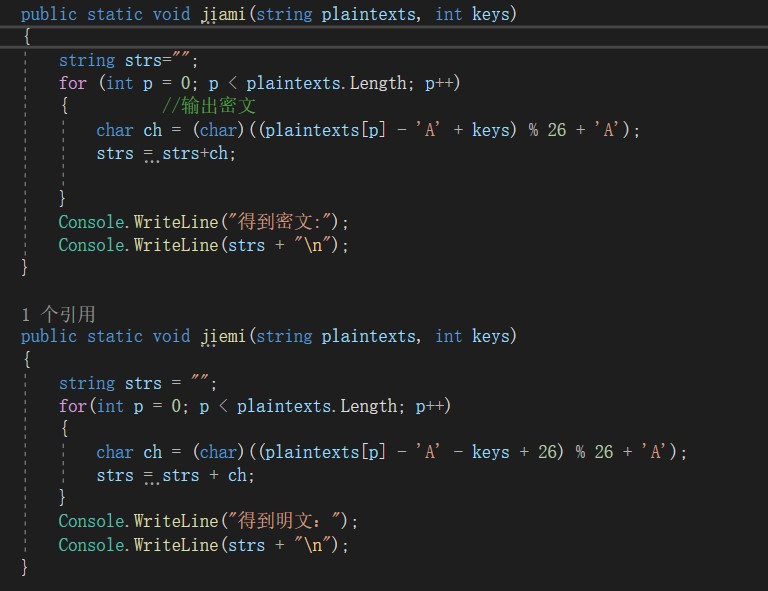Click "- keys" in jiemi char ch line
This screenshot has width=768, height=591.
(x=482, y=452)
